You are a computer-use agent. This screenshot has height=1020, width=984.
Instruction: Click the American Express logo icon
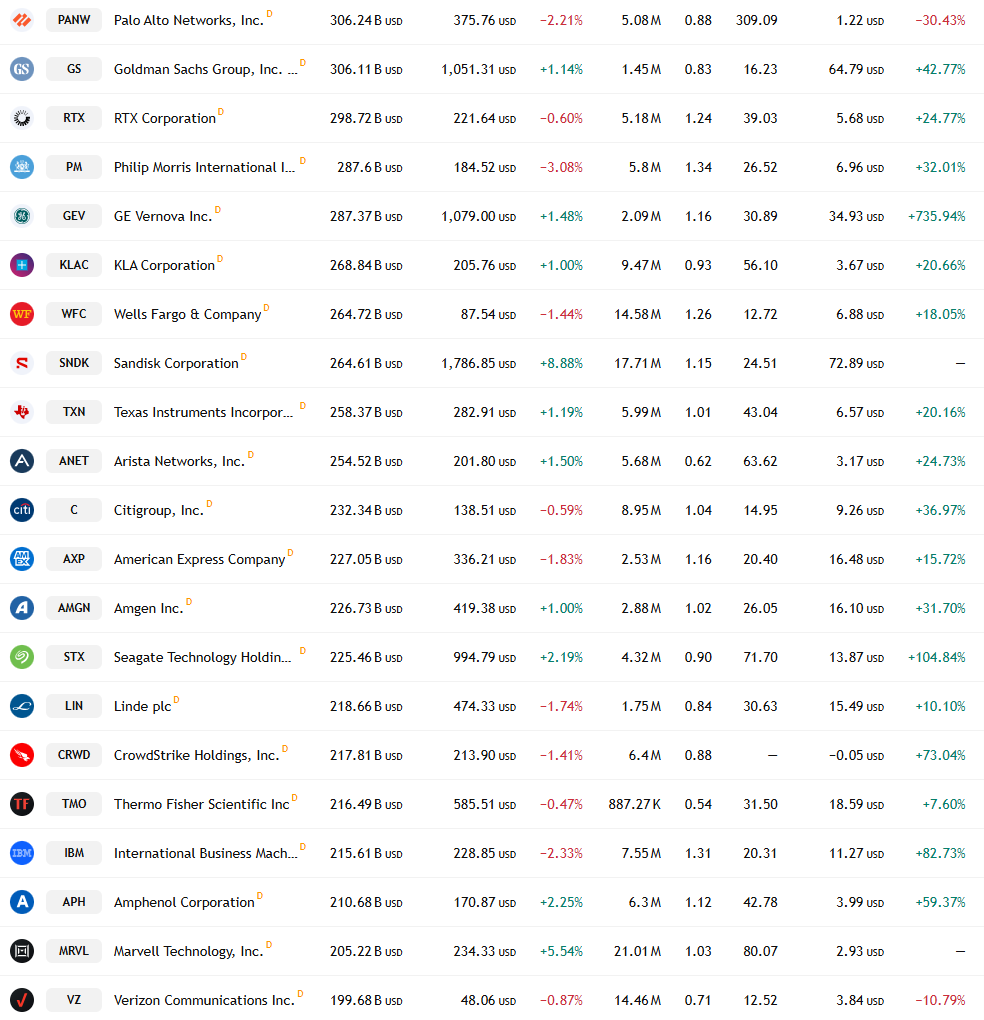click(x=22, y=559)
